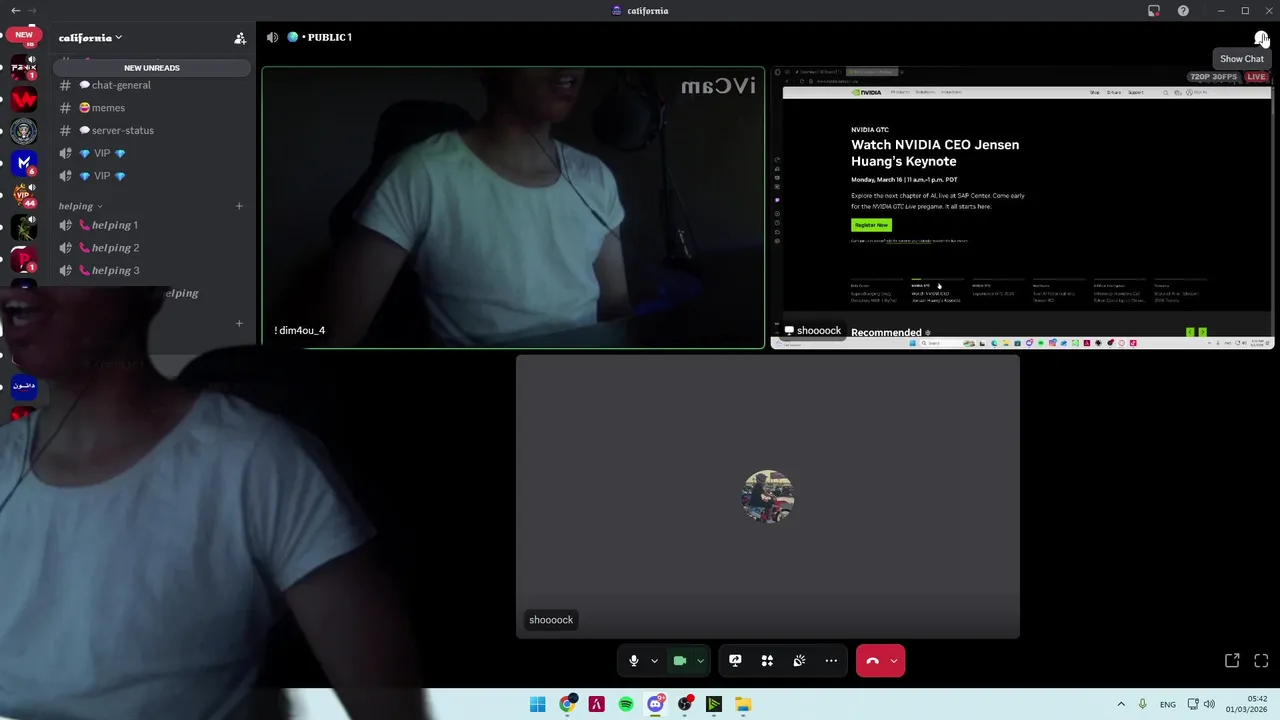Click the shooock name label on lower tile
This screenshot has height=720, width=1280.
(x=551, y=620)
